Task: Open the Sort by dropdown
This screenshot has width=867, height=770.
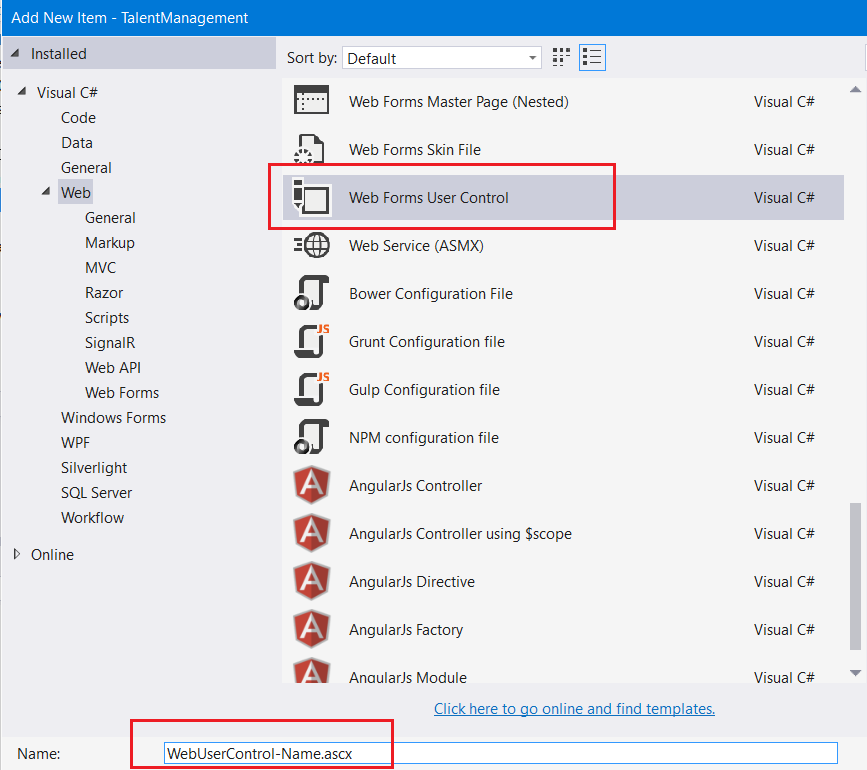Action: pyautogui.click(x=441, y=58)
